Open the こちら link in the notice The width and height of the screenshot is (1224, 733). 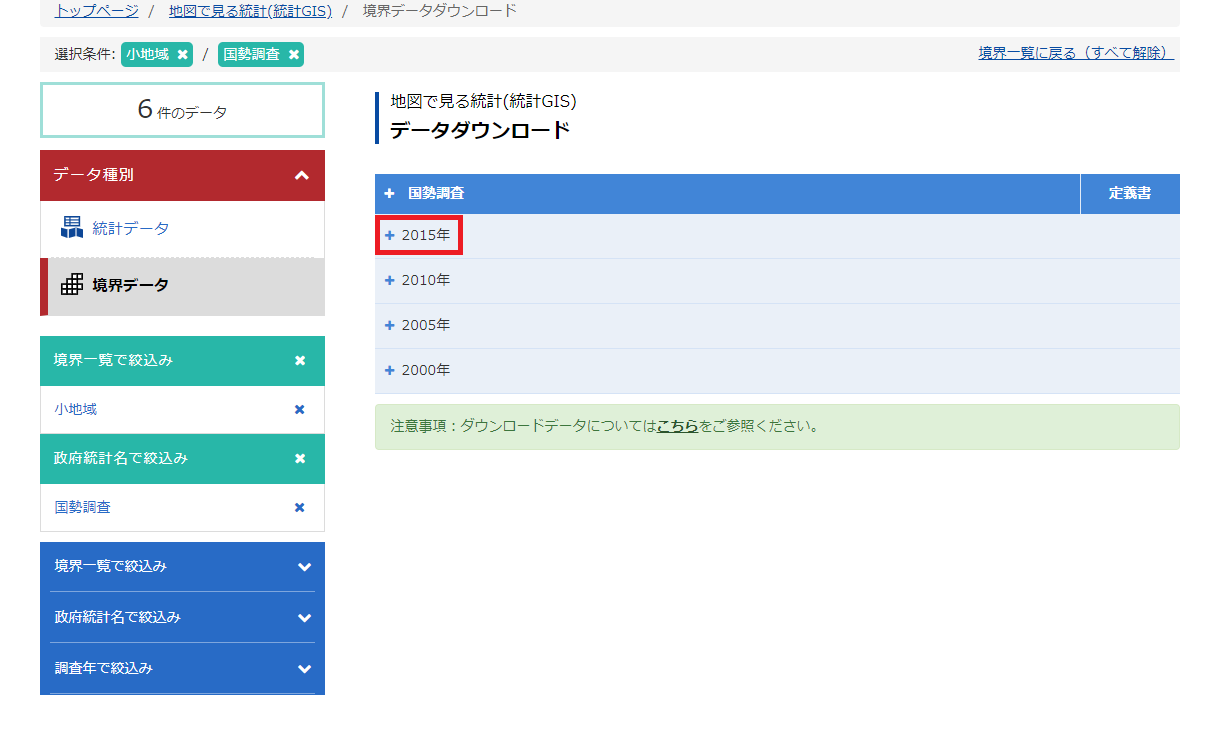(677, 427)
